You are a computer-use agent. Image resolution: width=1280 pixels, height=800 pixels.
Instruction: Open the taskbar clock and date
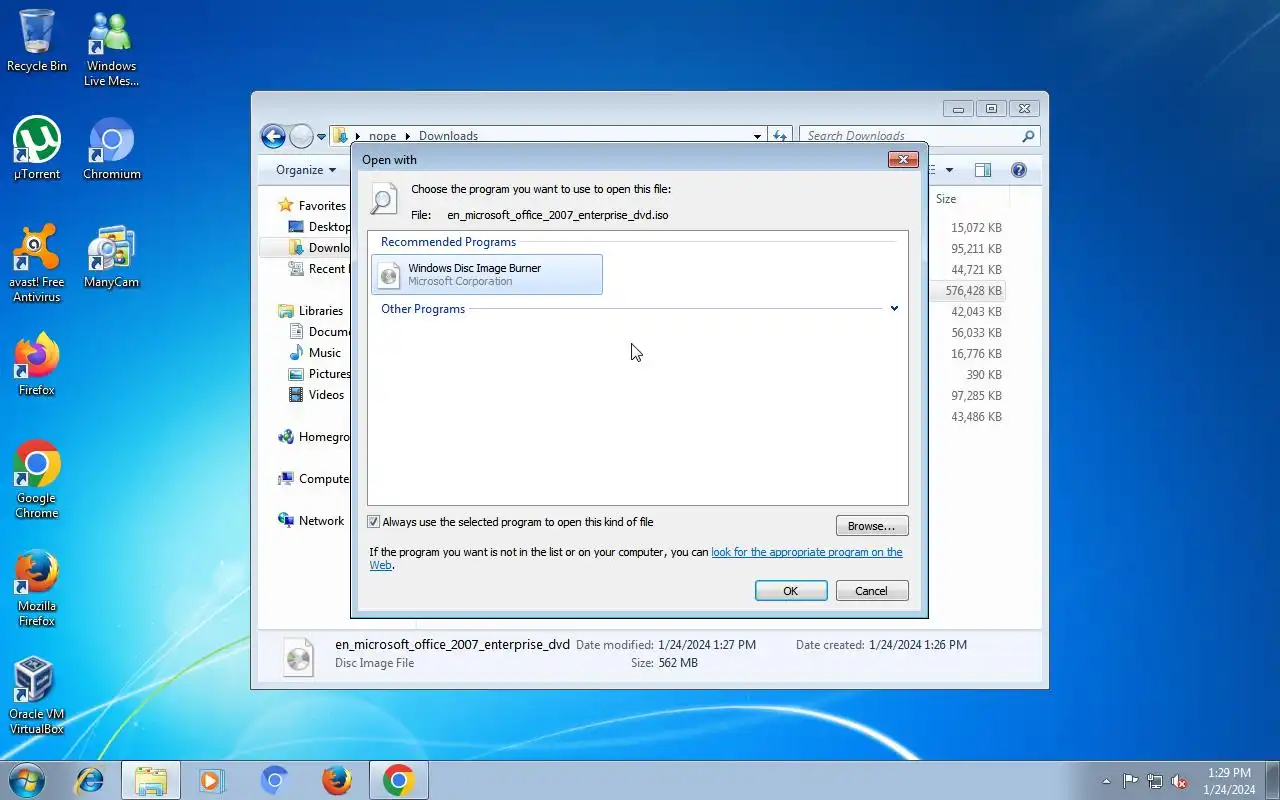[x=1229, y=781]
